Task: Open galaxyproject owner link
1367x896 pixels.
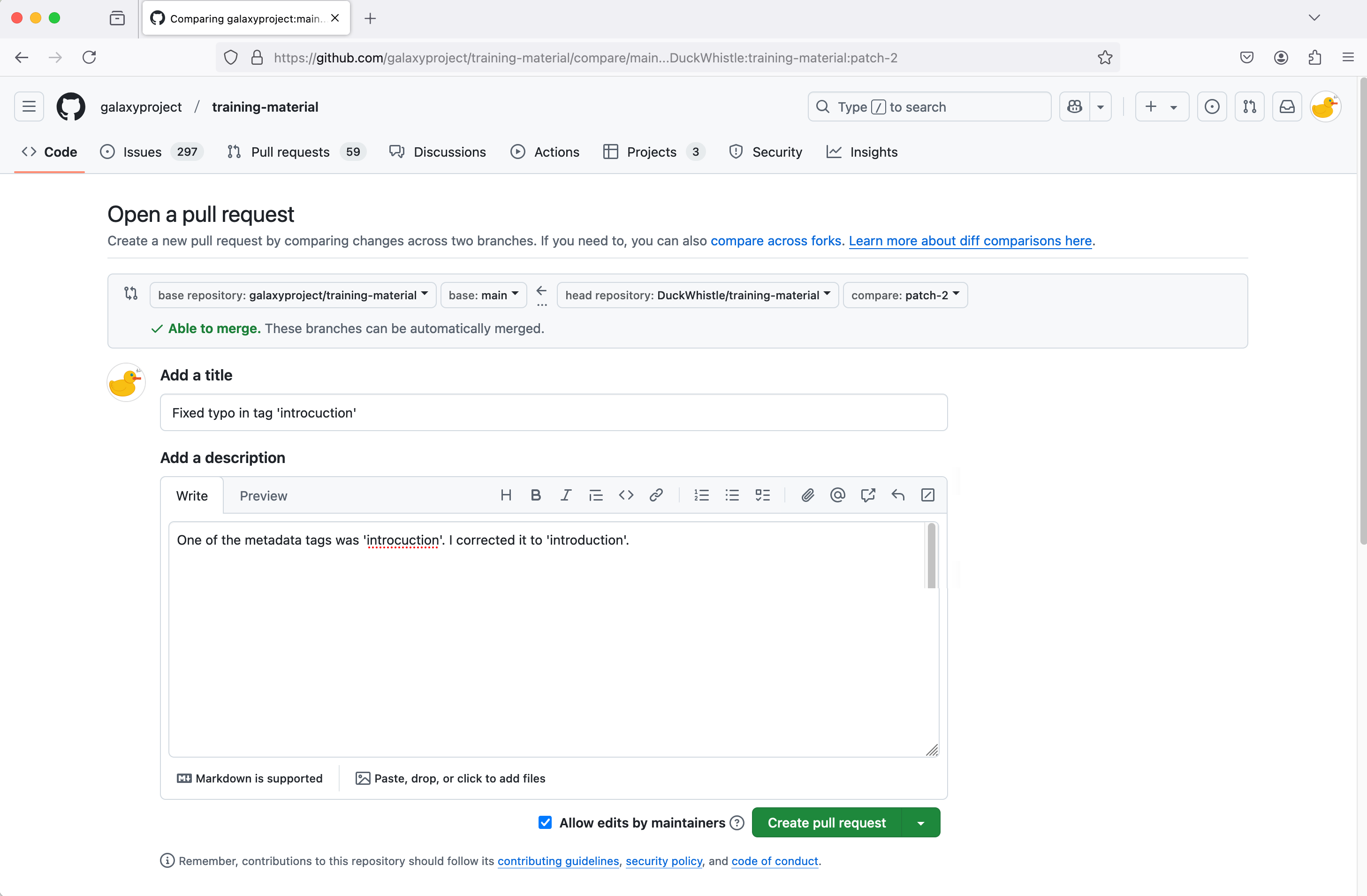Action: [x=141, y=107]
